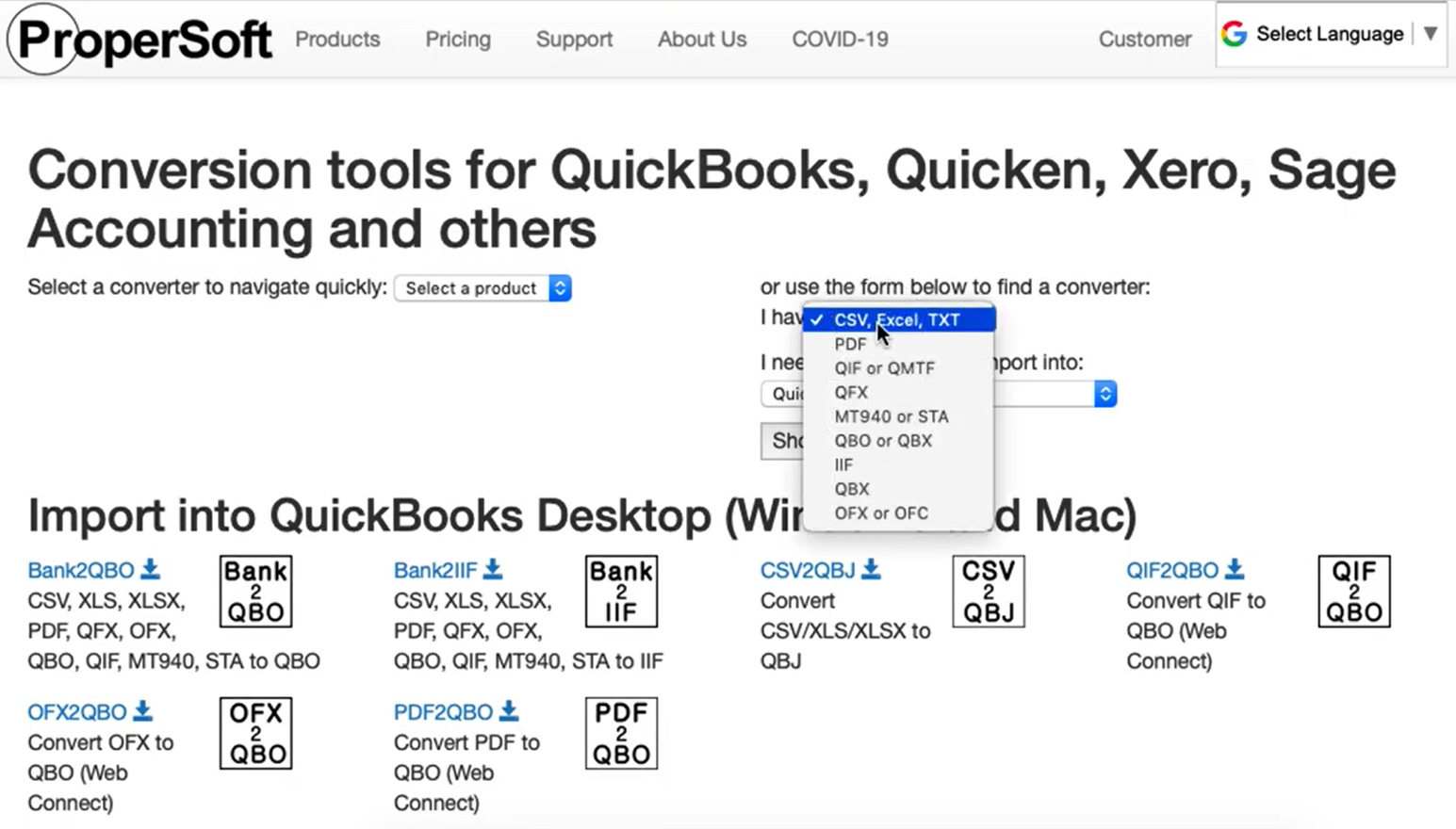Open the Support menu

(574, 40)
